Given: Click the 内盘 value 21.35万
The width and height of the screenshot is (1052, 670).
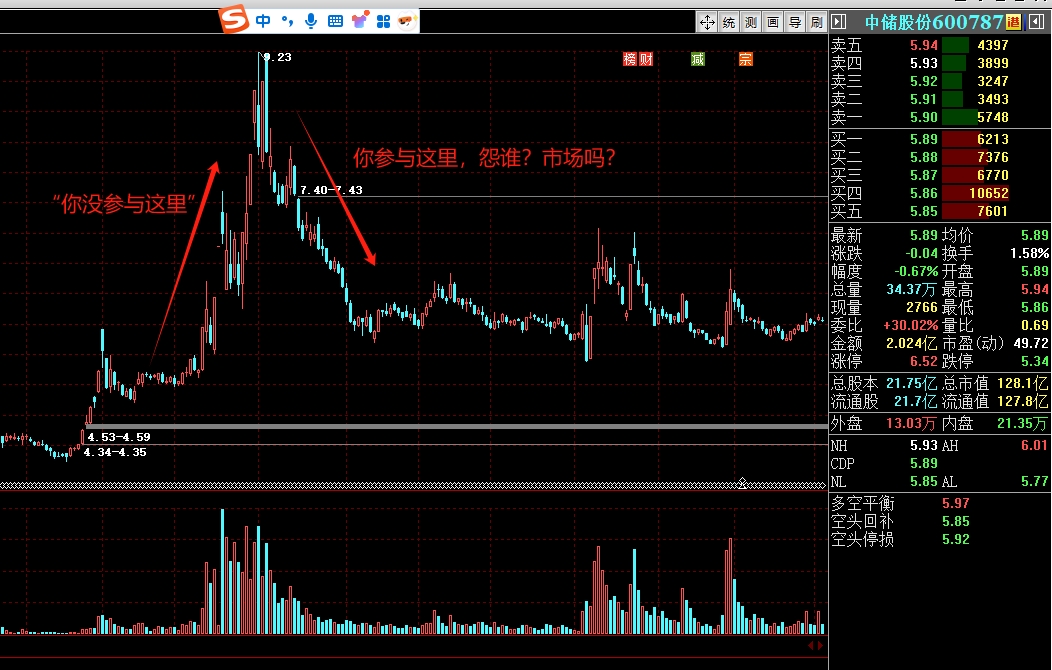Looking at the screenshot, I should click(x=1022, y=424).
